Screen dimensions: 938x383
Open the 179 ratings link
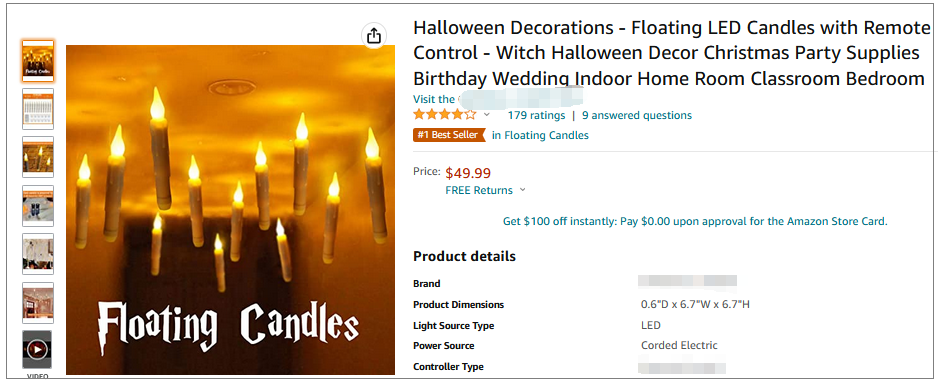point(536,115)
